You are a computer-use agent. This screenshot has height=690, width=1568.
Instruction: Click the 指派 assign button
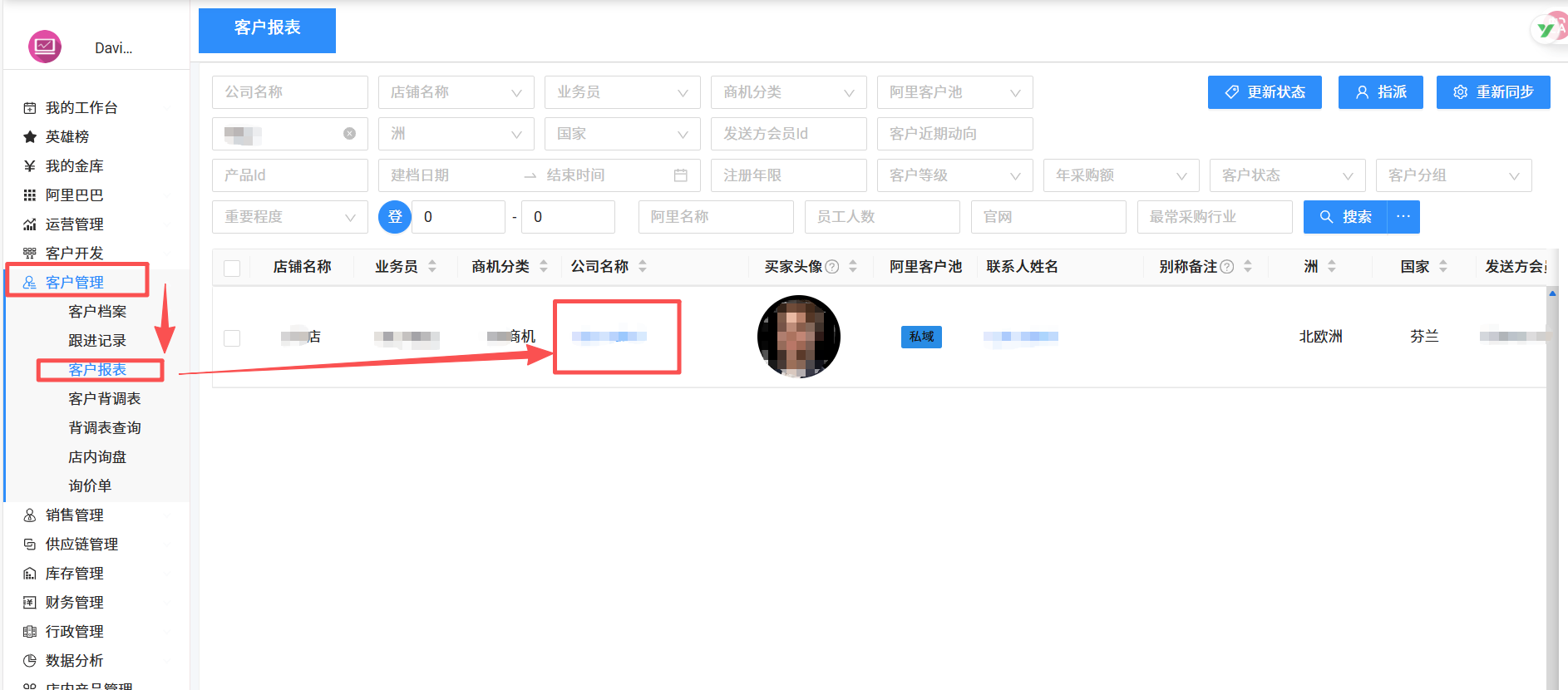[1381, 92]
